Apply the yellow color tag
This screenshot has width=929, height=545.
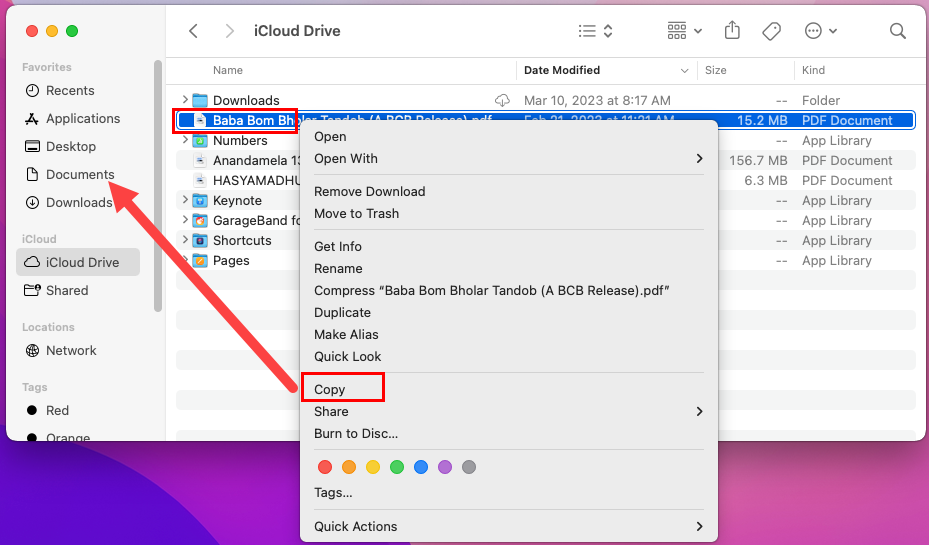pyautogui.click(x=373, y=467)
